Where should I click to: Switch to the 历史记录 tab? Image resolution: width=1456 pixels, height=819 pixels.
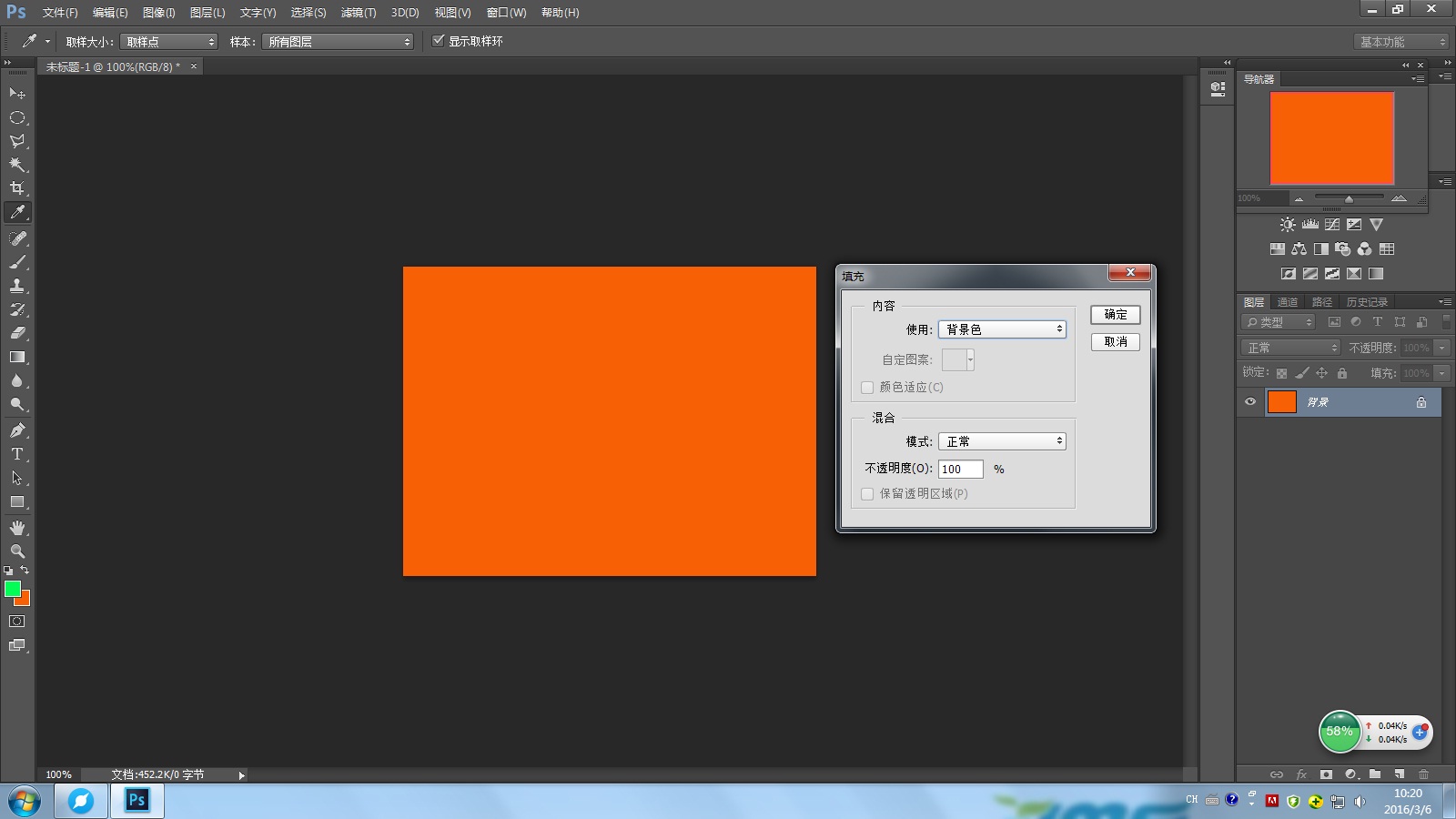1367,302
